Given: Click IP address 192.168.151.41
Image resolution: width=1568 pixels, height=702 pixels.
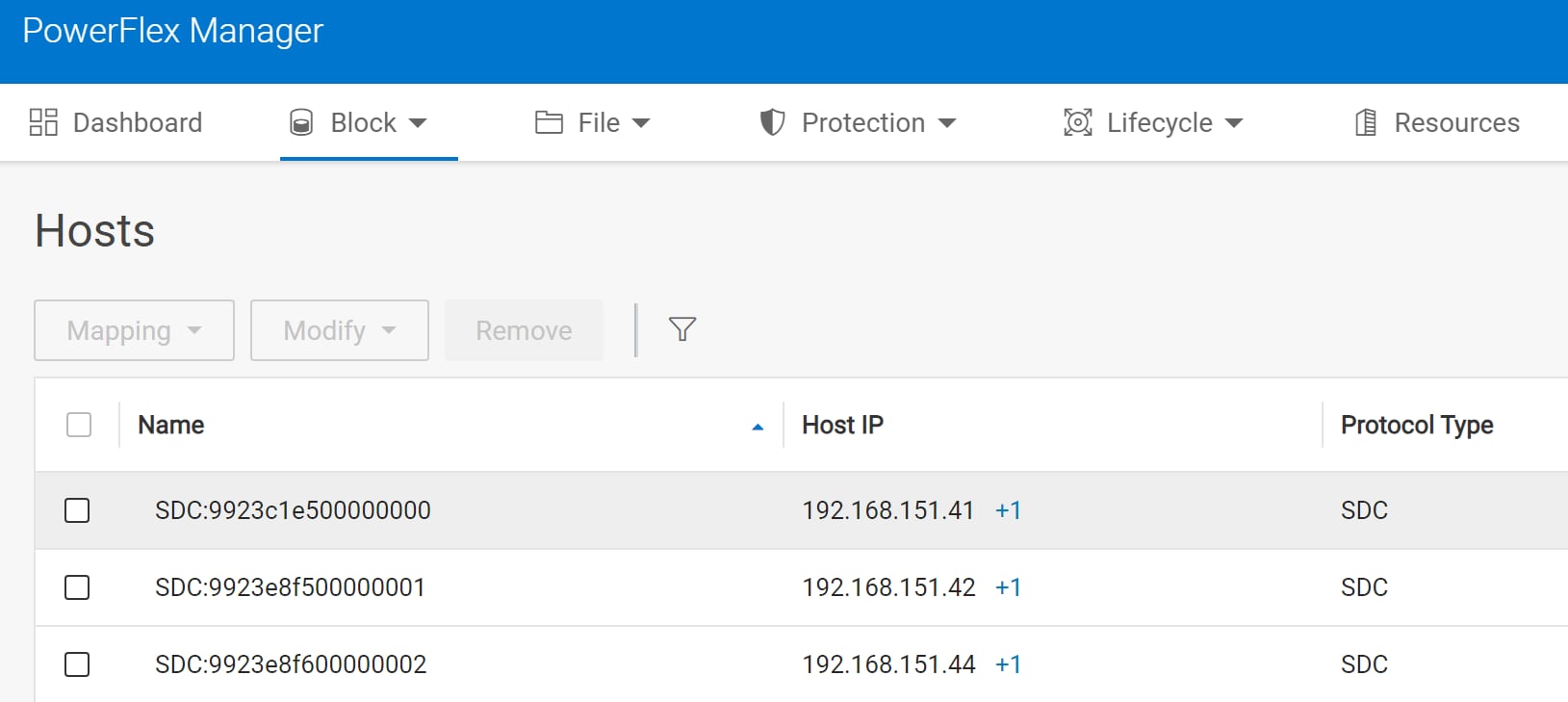Looking at the screenshot, I should pyautogui.click(x=888, y=510).
